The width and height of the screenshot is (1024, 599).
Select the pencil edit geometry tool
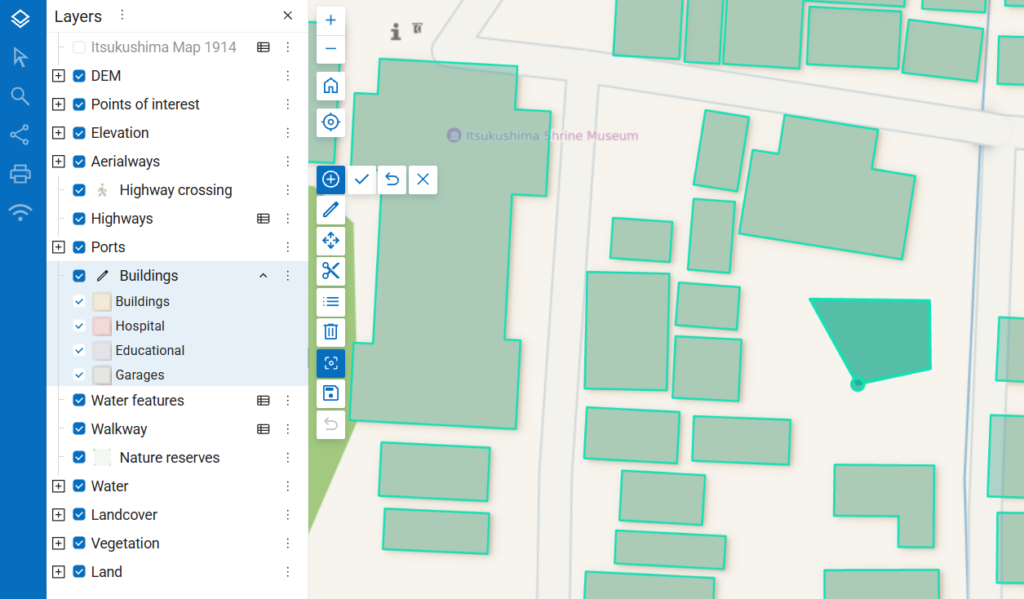point(330,209)
